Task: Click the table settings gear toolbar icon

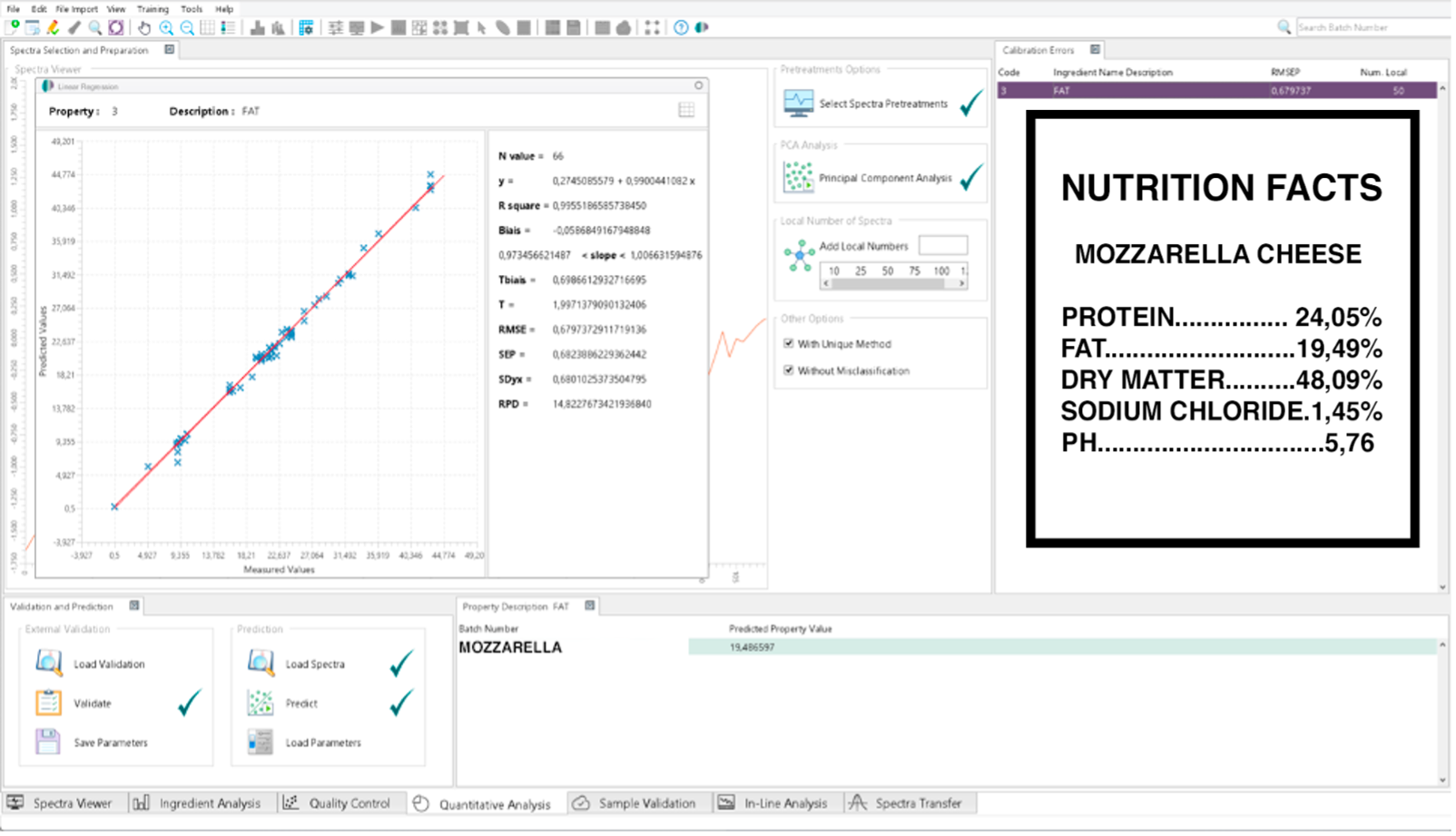Action: [306, 27]
